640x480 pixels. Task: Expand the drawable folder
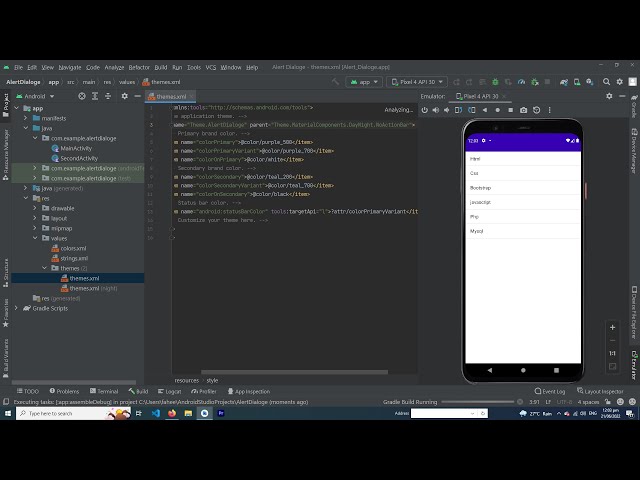(35, 208)
